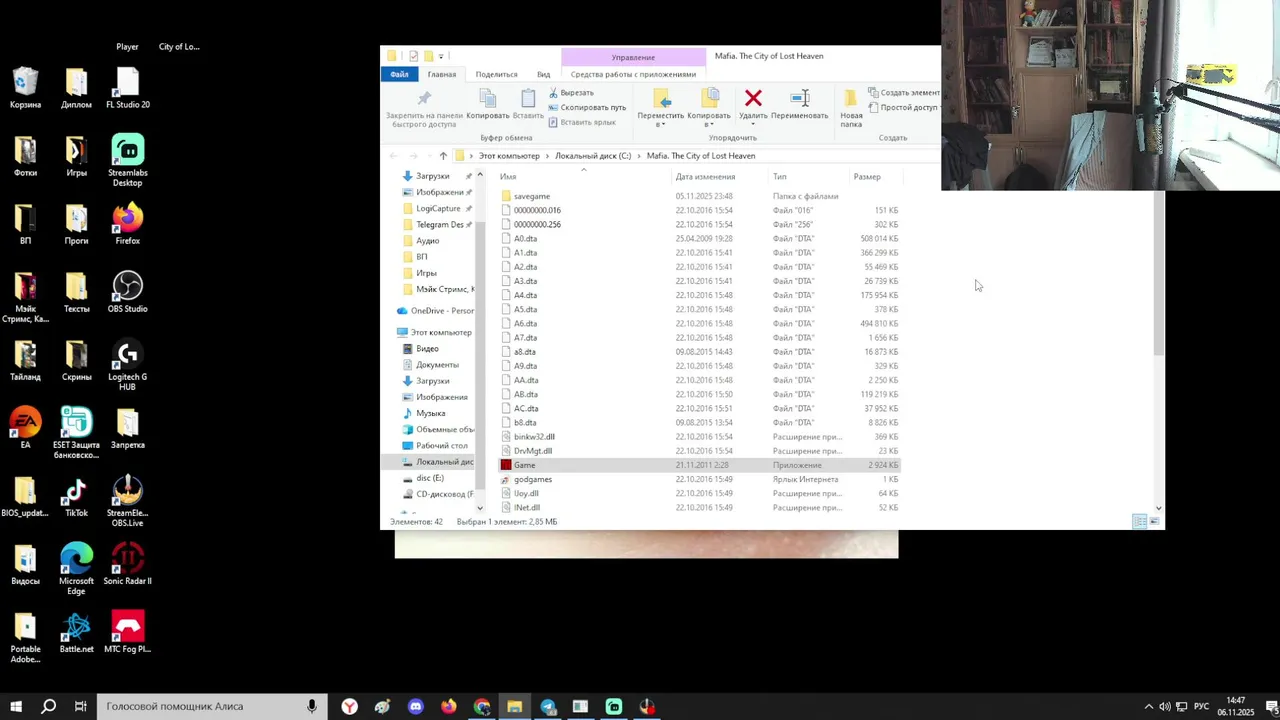The width and height of the screenshot is (1280, 720).
Task: Open the TikTok desktop shortcut
Action: 76,496
